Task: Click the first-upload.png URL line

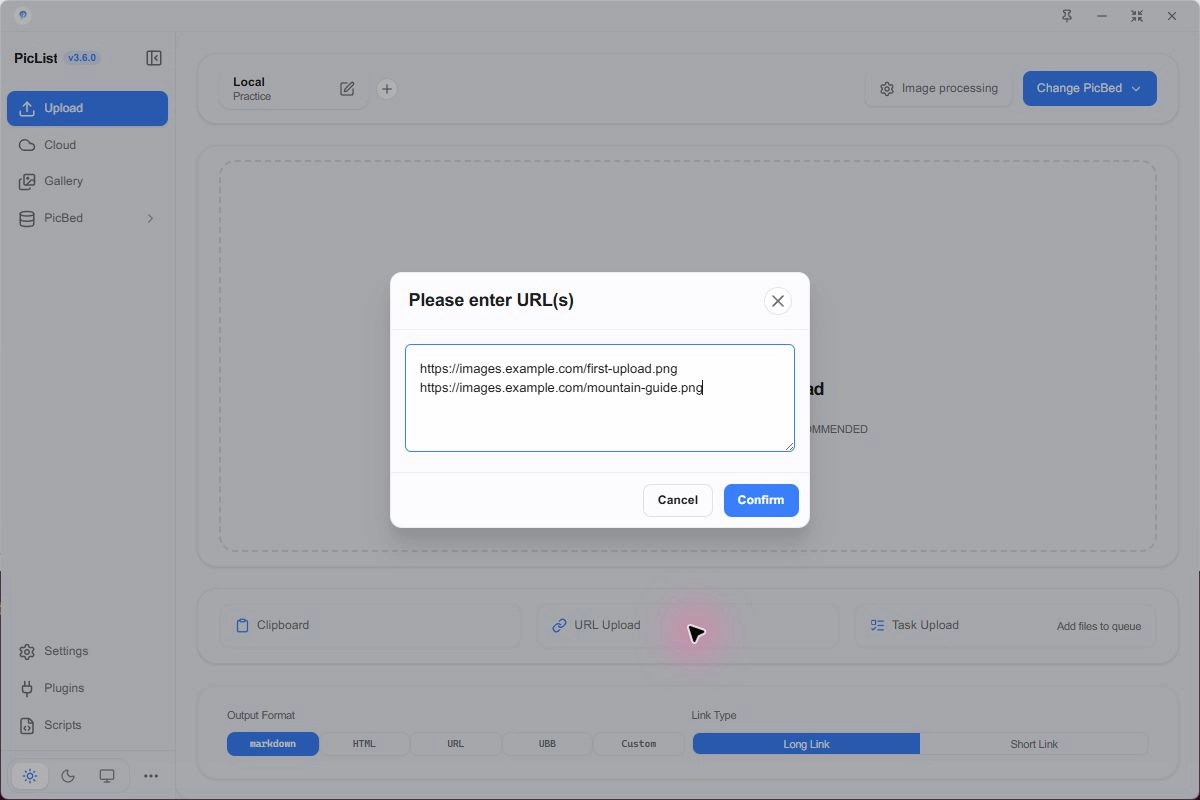Action: 548,368
